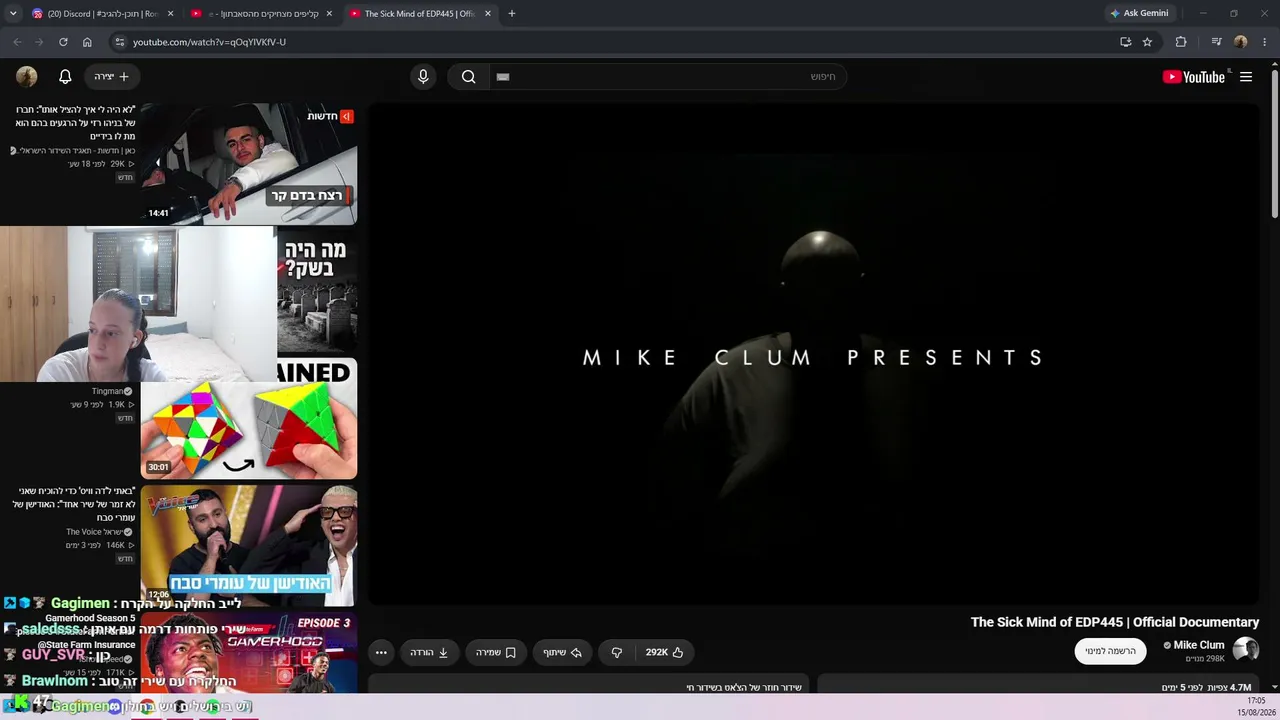
Task: Open the Chrome profile avatar
Action: [x=1241, y=42]
